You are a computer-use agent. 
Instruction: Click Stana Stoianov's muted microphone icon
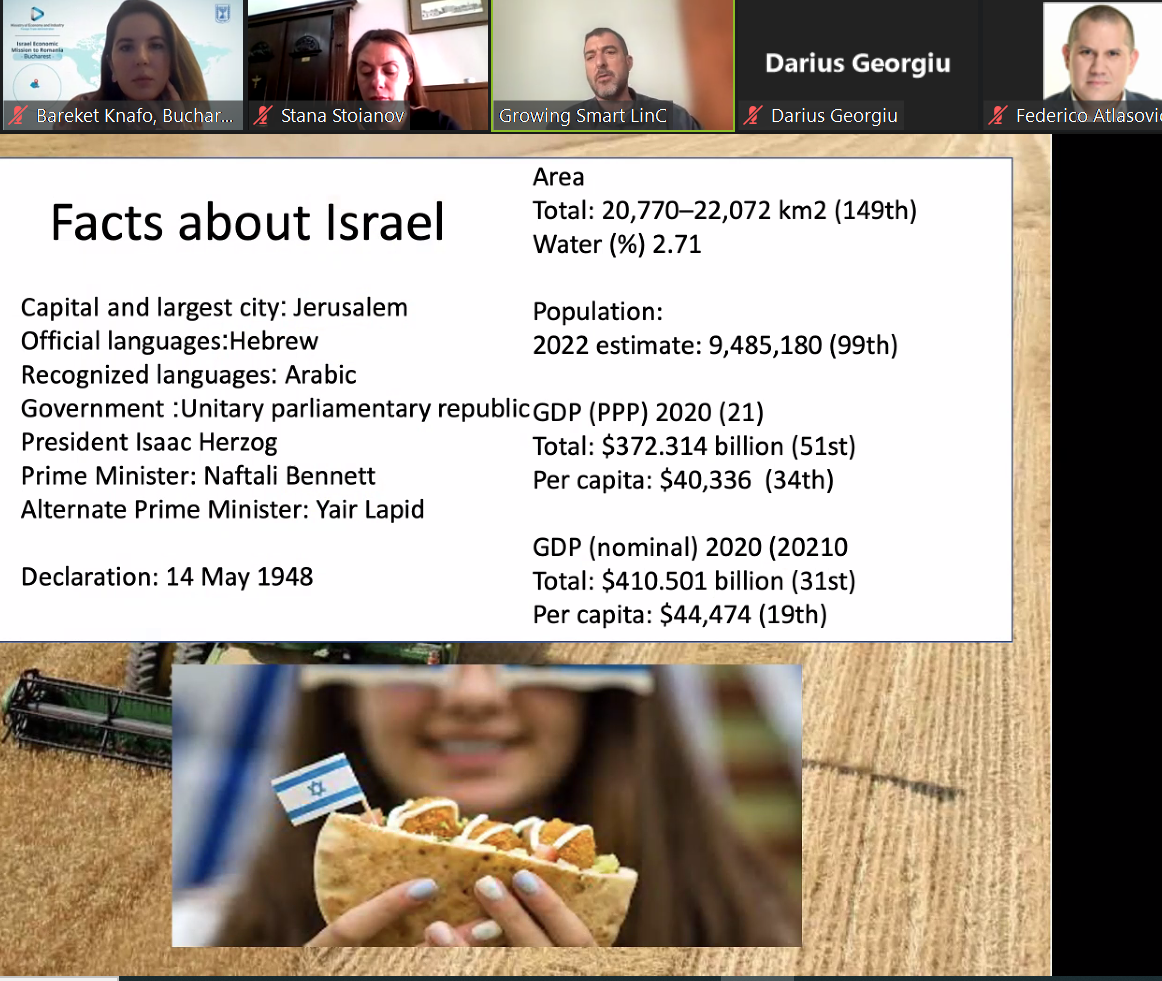(x=263, y=116)
